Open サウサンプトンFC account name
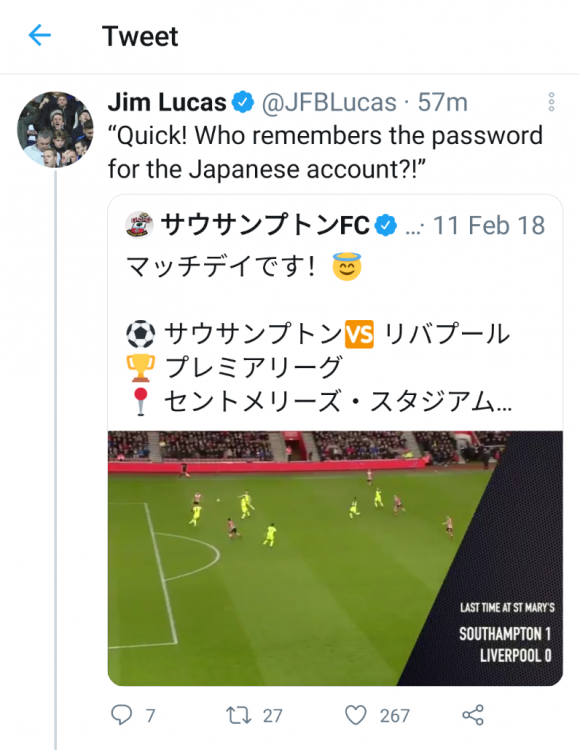Screen dimensions: 580x750 (x=265, y=225)
